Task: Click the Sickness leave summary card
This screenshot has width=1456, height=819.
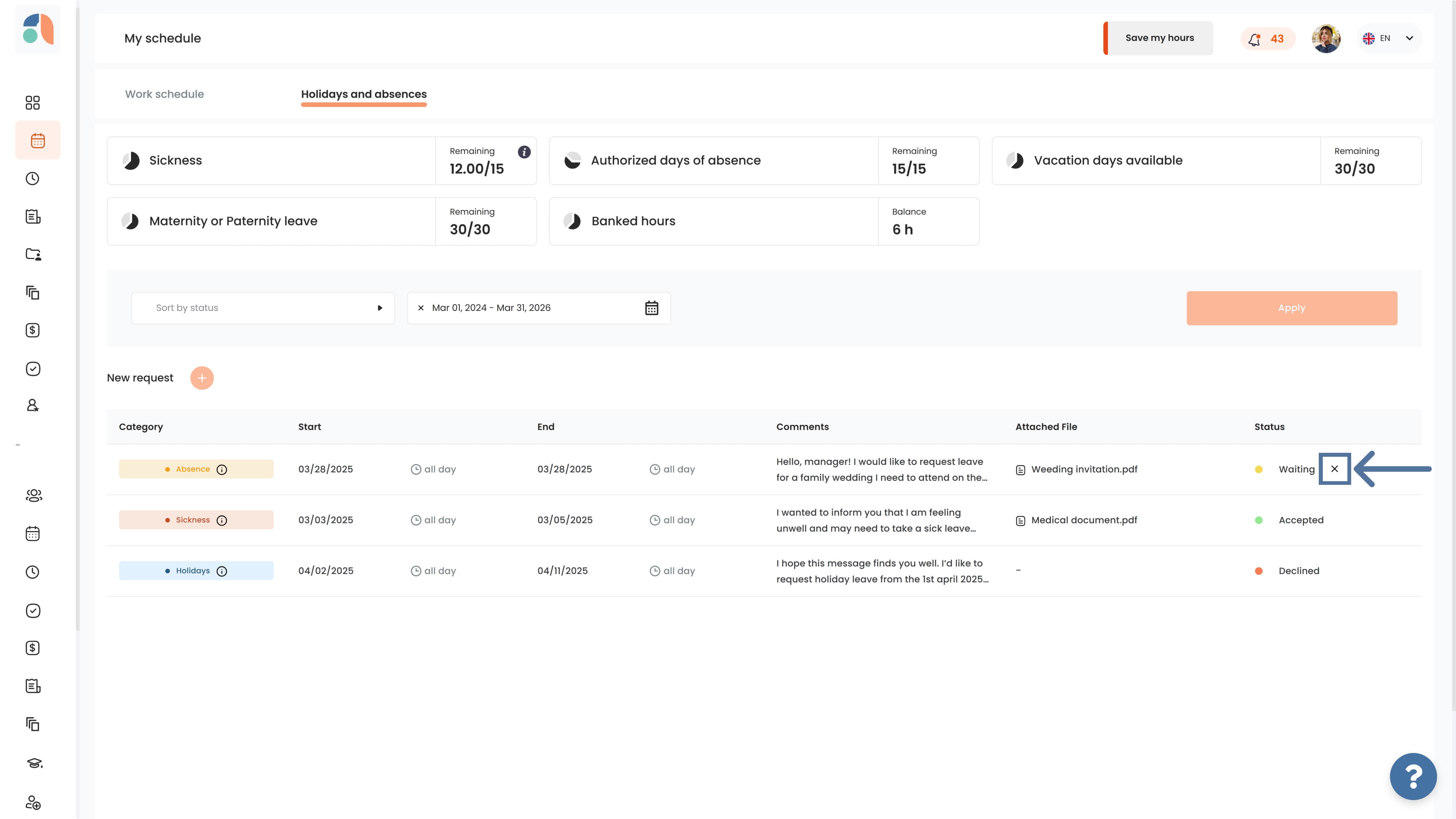Action: tap(322, 161)
